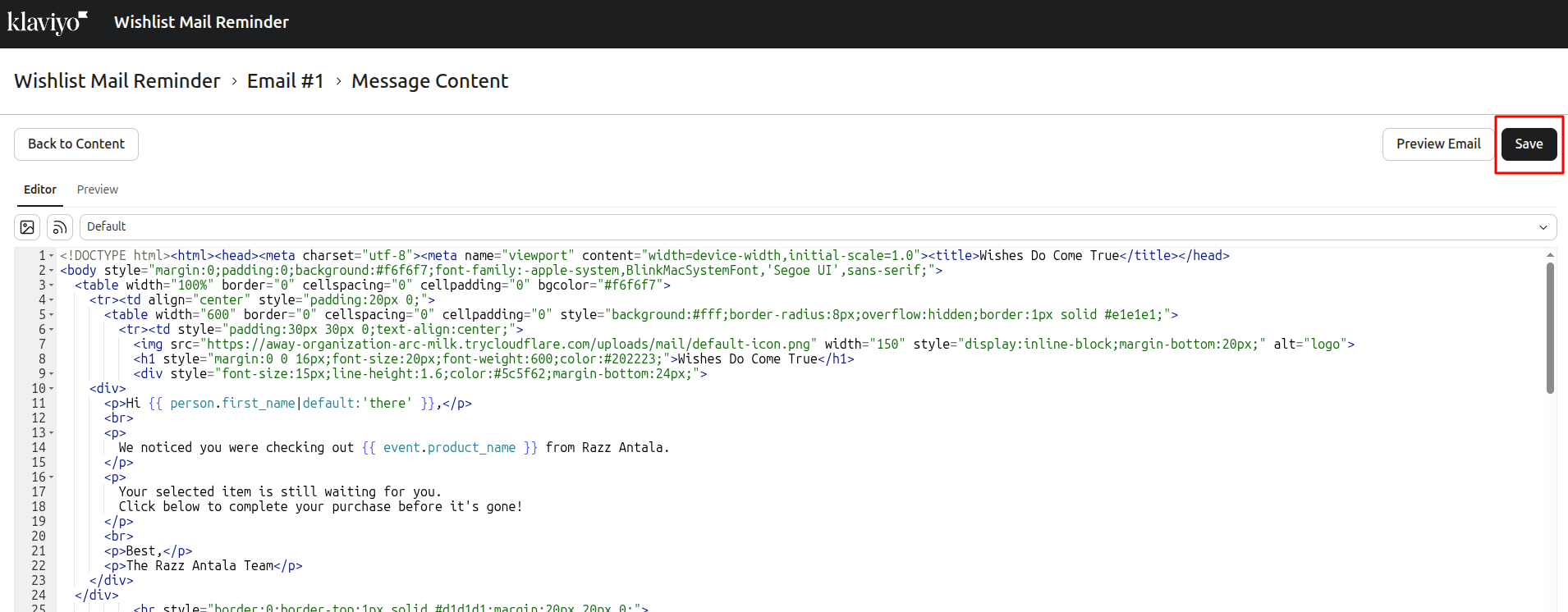Click the header title Wishlist Mail Reminder
1568x612 pixels.
201,22
